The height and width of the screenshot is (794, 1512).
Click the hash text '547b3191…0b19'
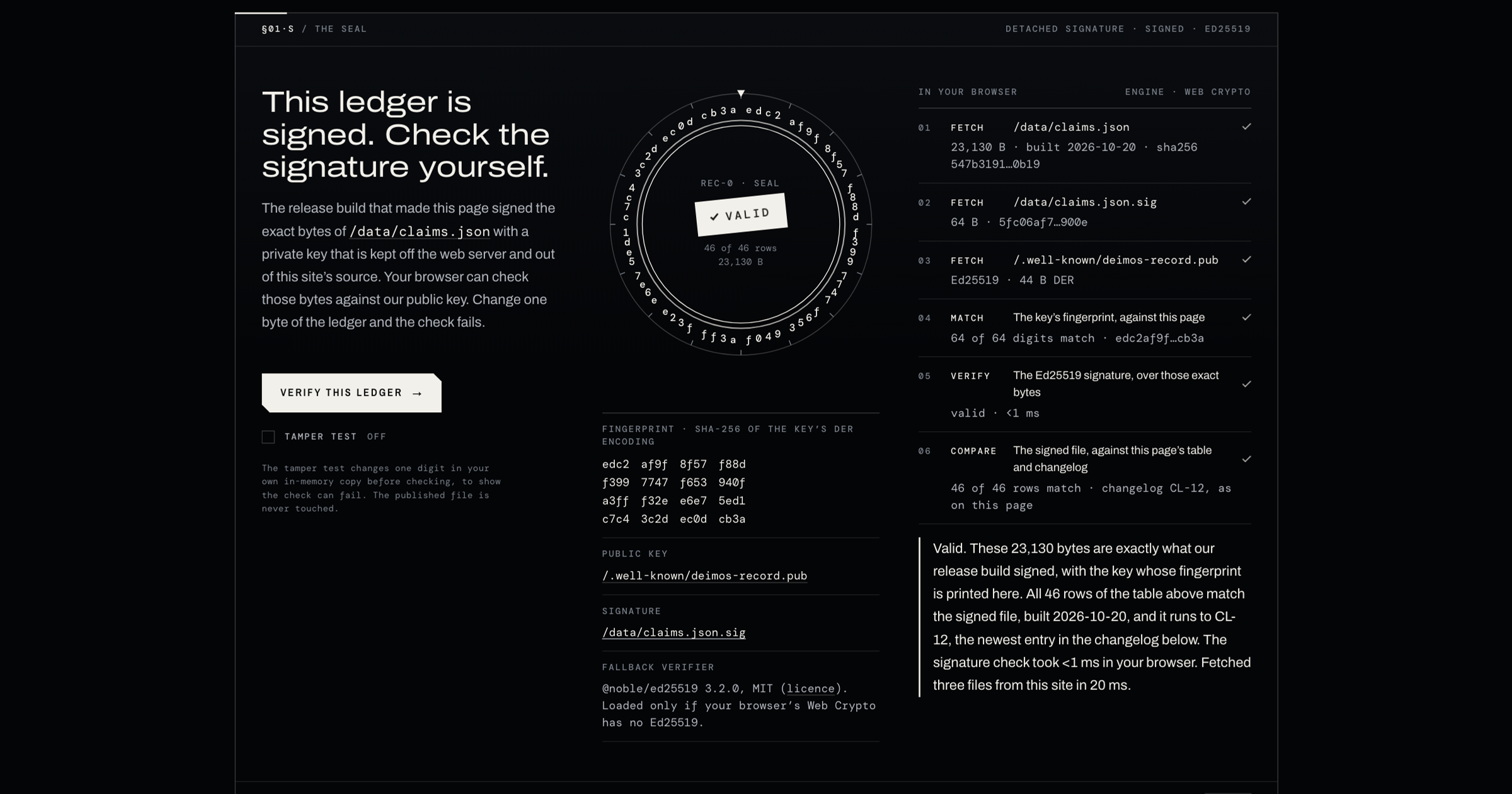[995, 164]
